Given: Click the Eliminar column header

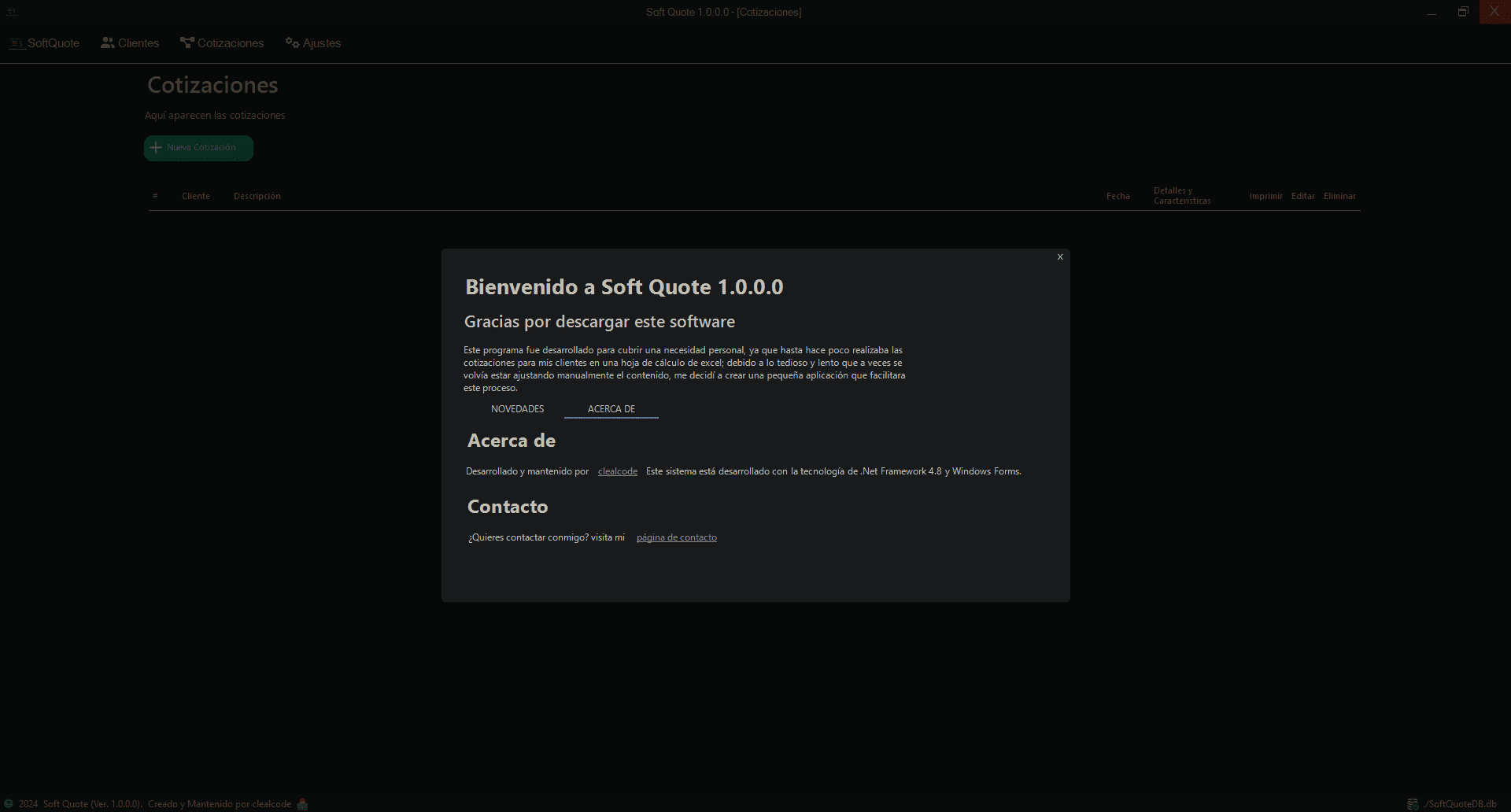Looking at the screenshot, I should (1339, 196).
